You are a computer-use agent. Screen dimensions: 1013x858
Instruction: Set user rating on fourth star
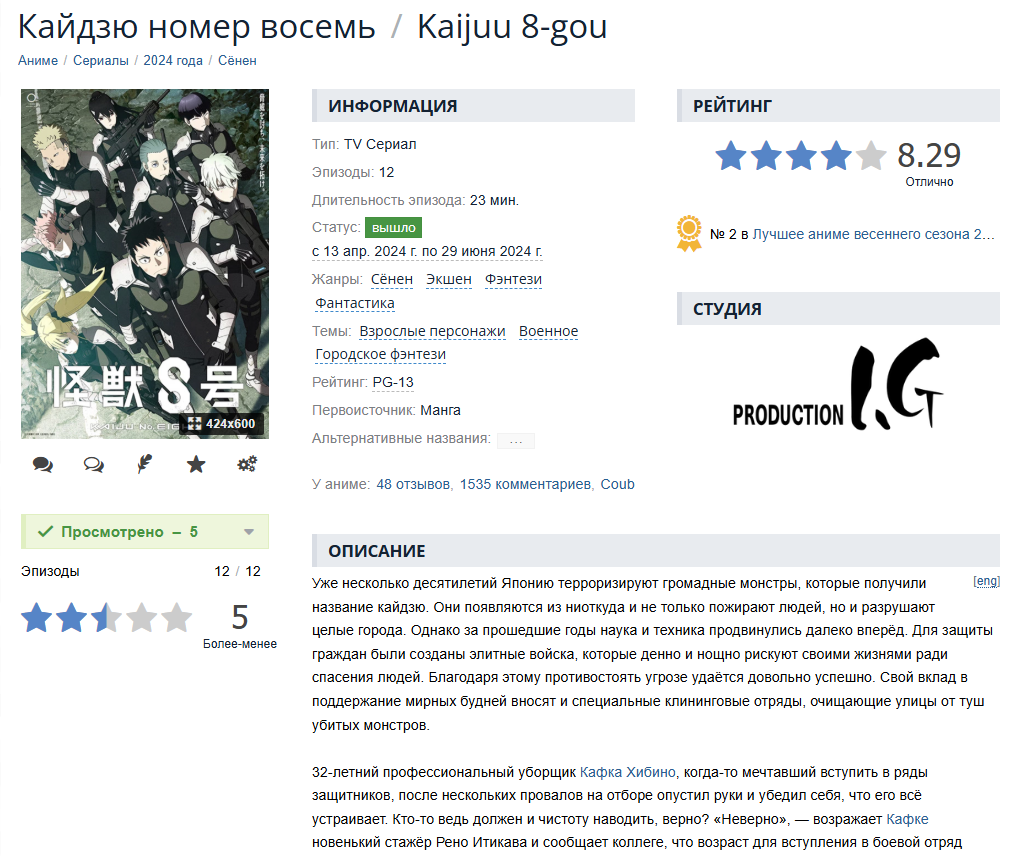[141, 618]
